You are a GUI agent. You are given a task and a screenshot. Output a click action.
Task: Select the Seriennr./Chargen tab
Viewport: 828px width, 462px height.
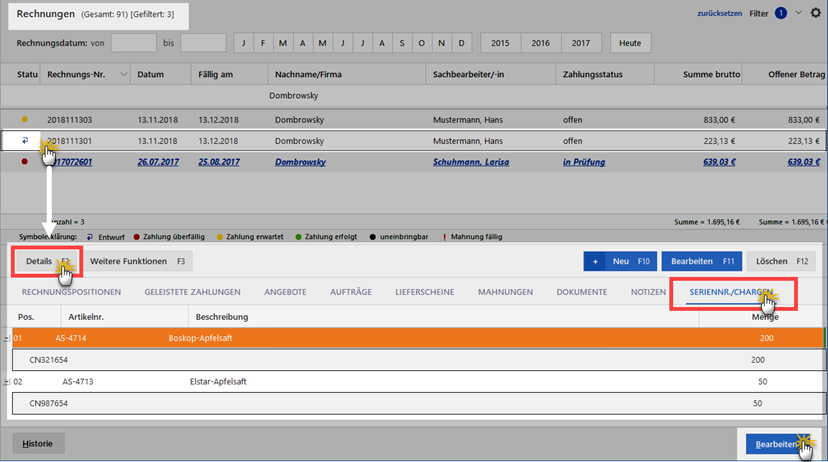coord(731,292)
